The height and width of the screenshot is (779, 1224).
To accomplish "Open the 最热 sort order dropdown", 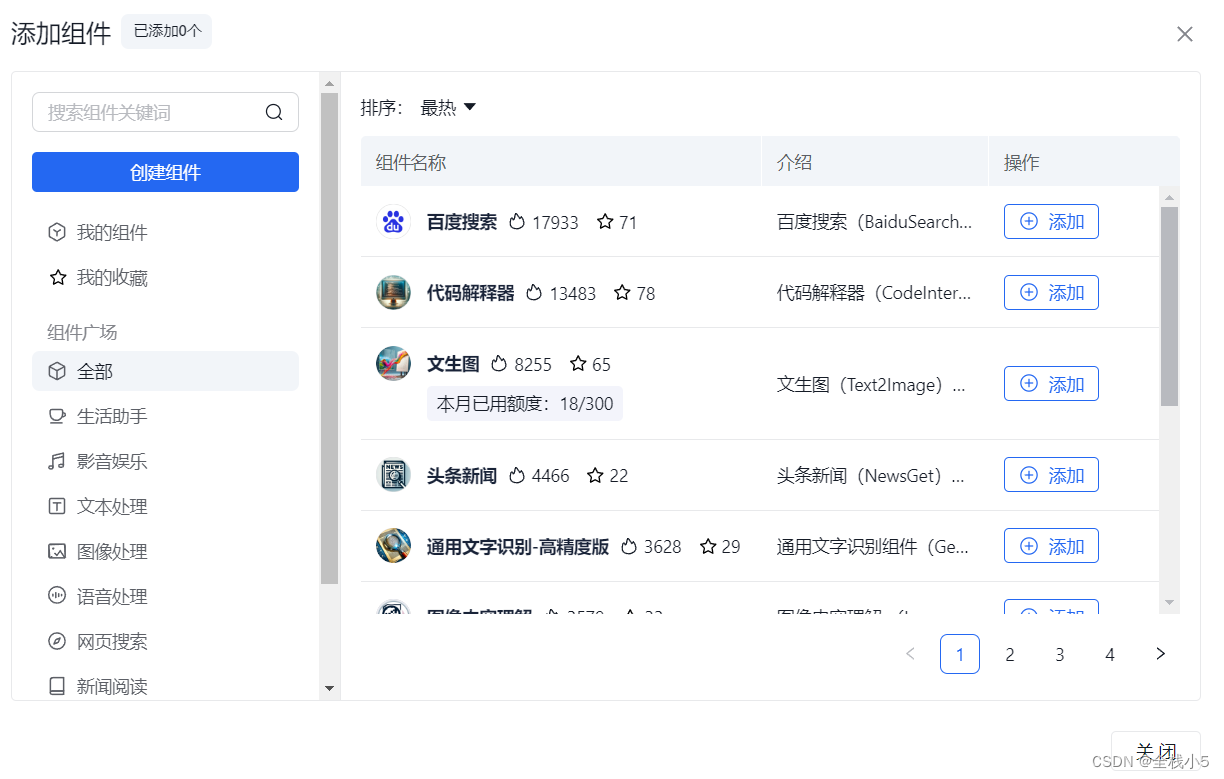I will (448, 107).
